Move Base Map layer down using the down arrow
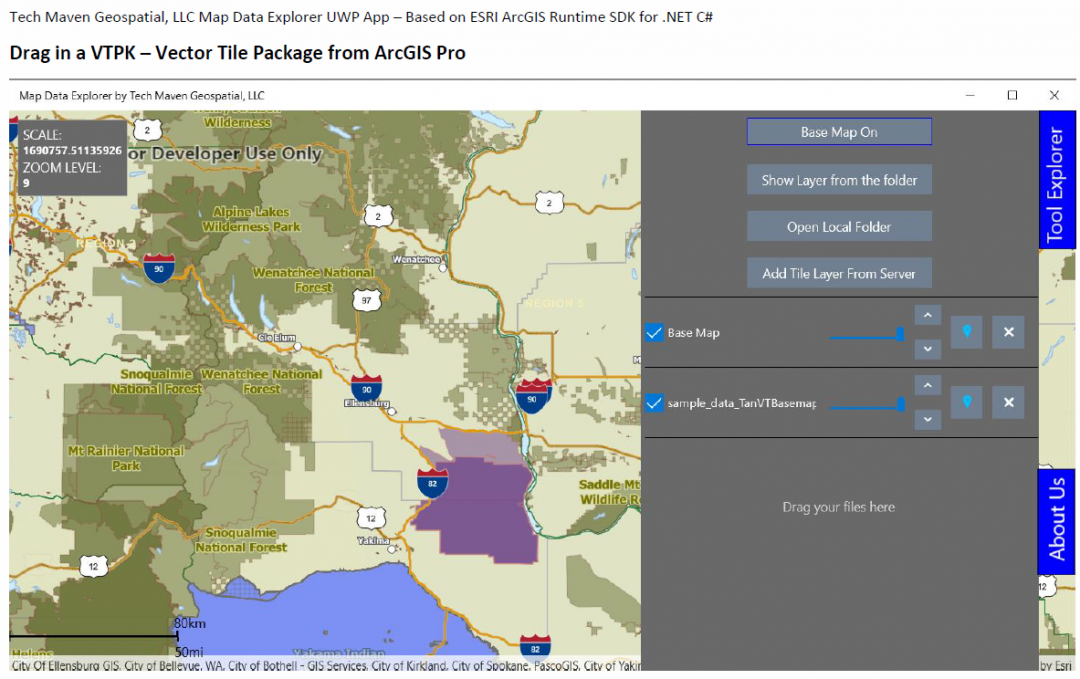 coord(927,349)
